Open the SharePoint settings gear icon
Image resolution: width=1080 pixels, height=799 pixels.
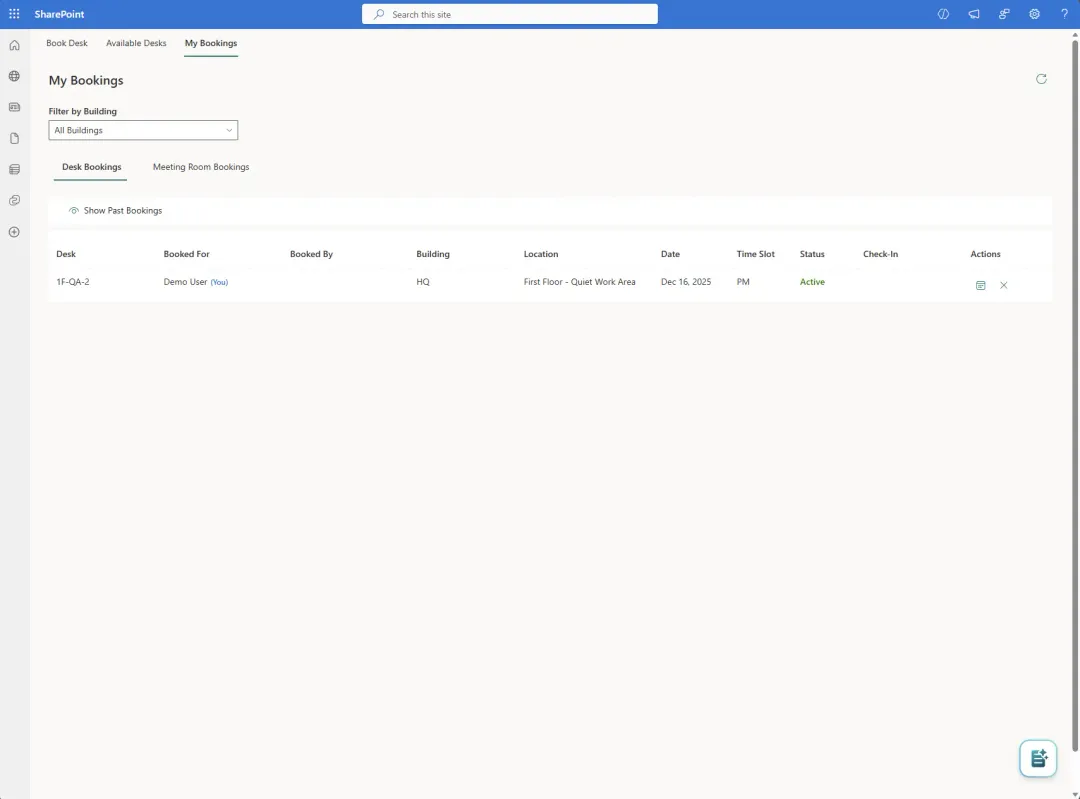pyautogui.click(x=1034, y=13)
